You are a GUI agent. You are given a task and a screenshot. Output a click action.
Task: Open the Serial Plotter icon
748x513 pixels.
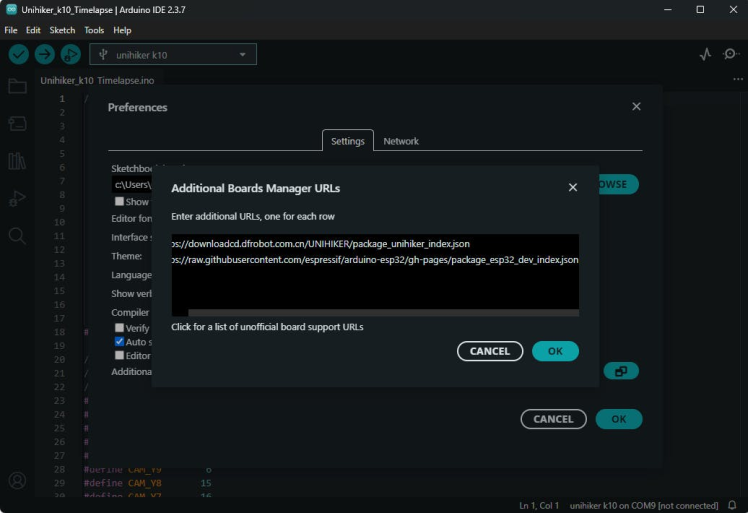click(x=705, y=55)
